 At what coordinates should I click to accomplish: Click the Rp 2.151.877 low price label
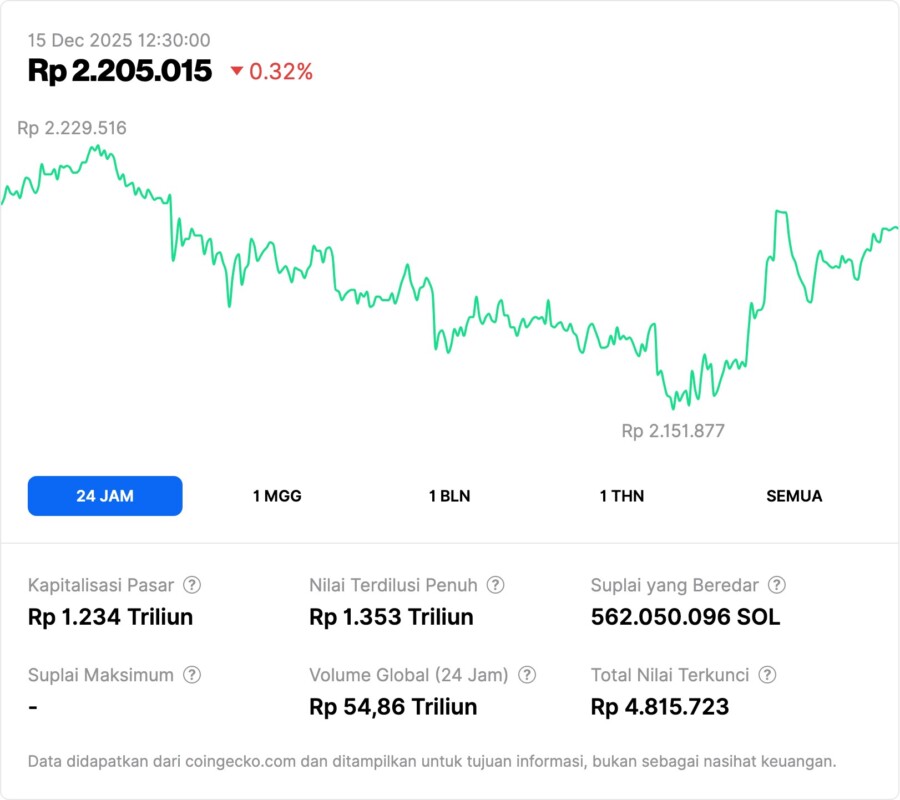coord(673,431)
